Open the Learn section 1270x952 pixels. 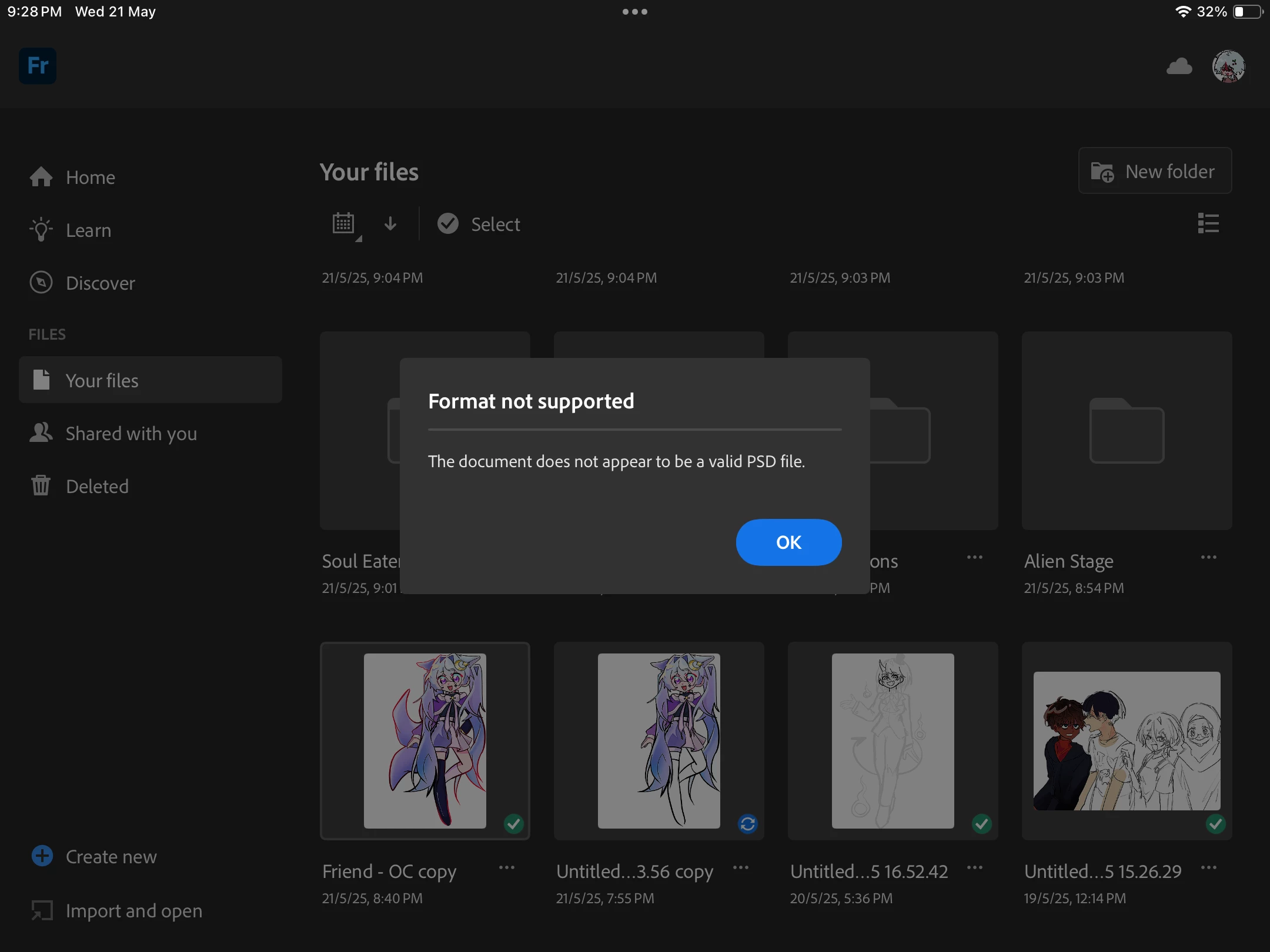[88, 230]
